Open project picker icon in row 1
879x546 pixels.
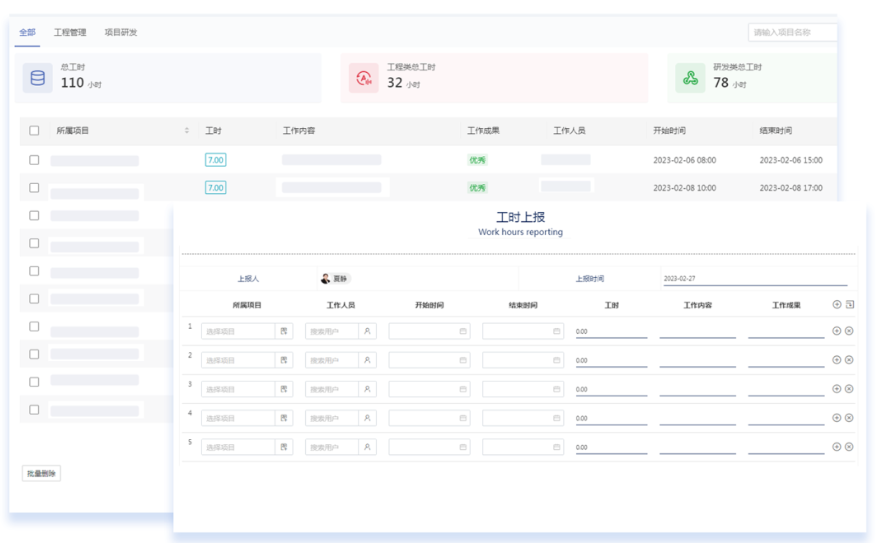pyautogui.click(x=284, y=331)
